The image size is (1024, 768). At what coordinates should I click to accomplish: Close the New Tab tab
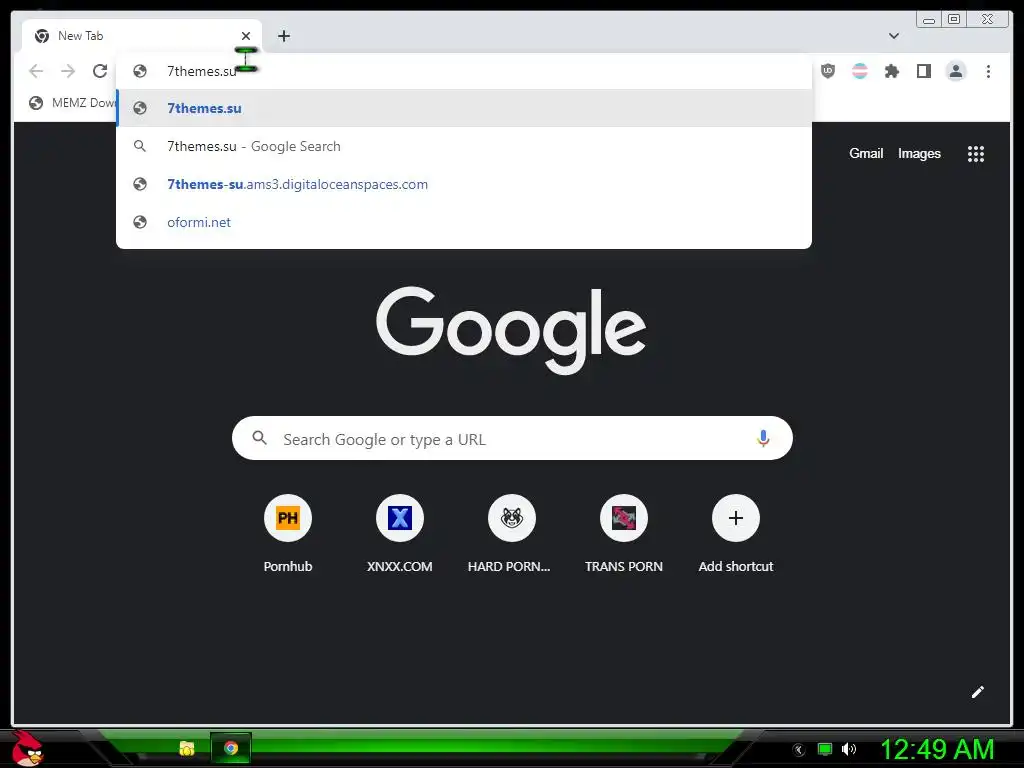(246, 36)
